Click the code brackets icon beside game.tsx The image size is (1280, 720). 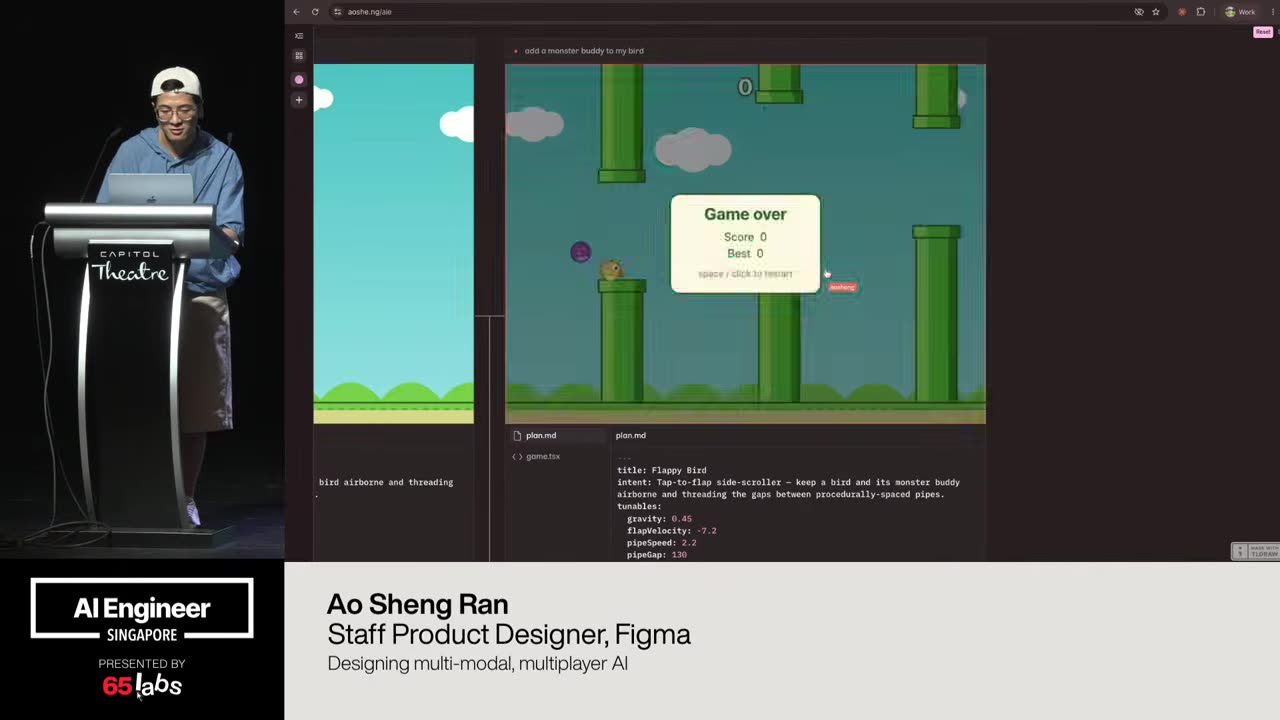click(x=517, y=456)
